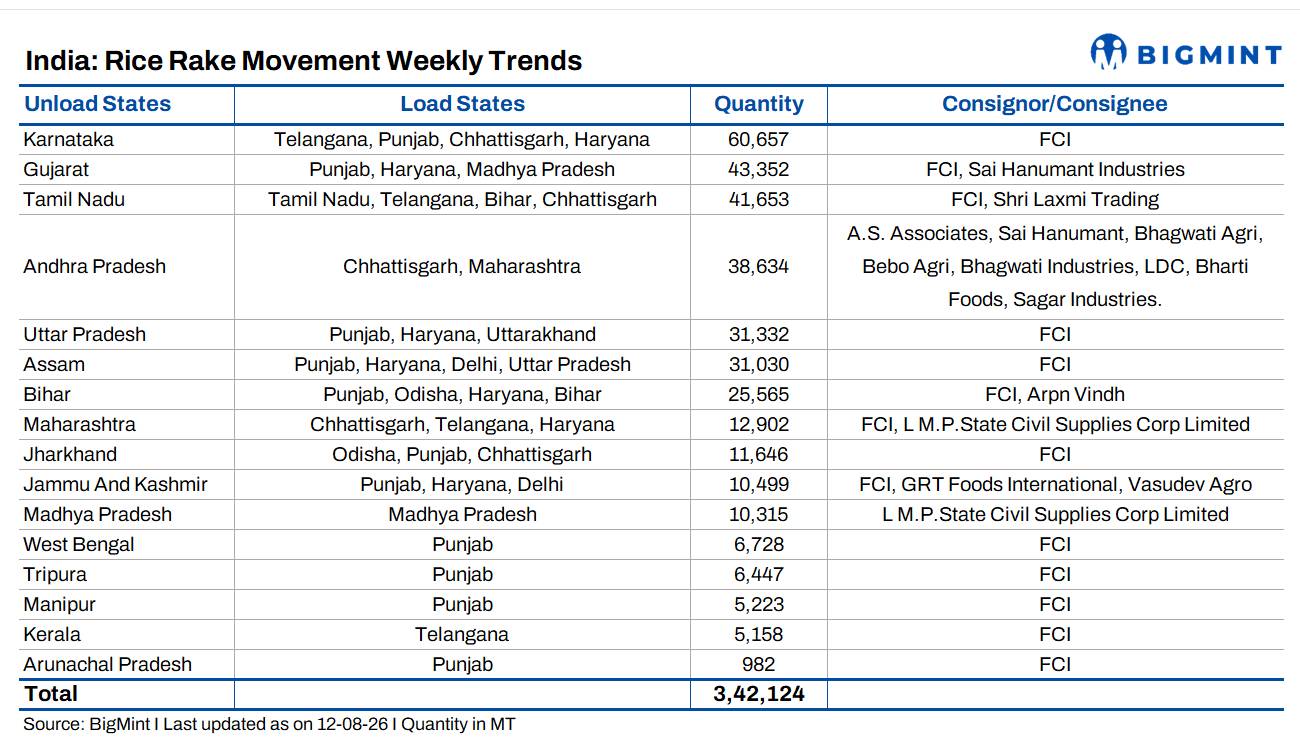
Task: Select 'Uttar Pradesh' in the Unload States column
Action: (85, 334)
